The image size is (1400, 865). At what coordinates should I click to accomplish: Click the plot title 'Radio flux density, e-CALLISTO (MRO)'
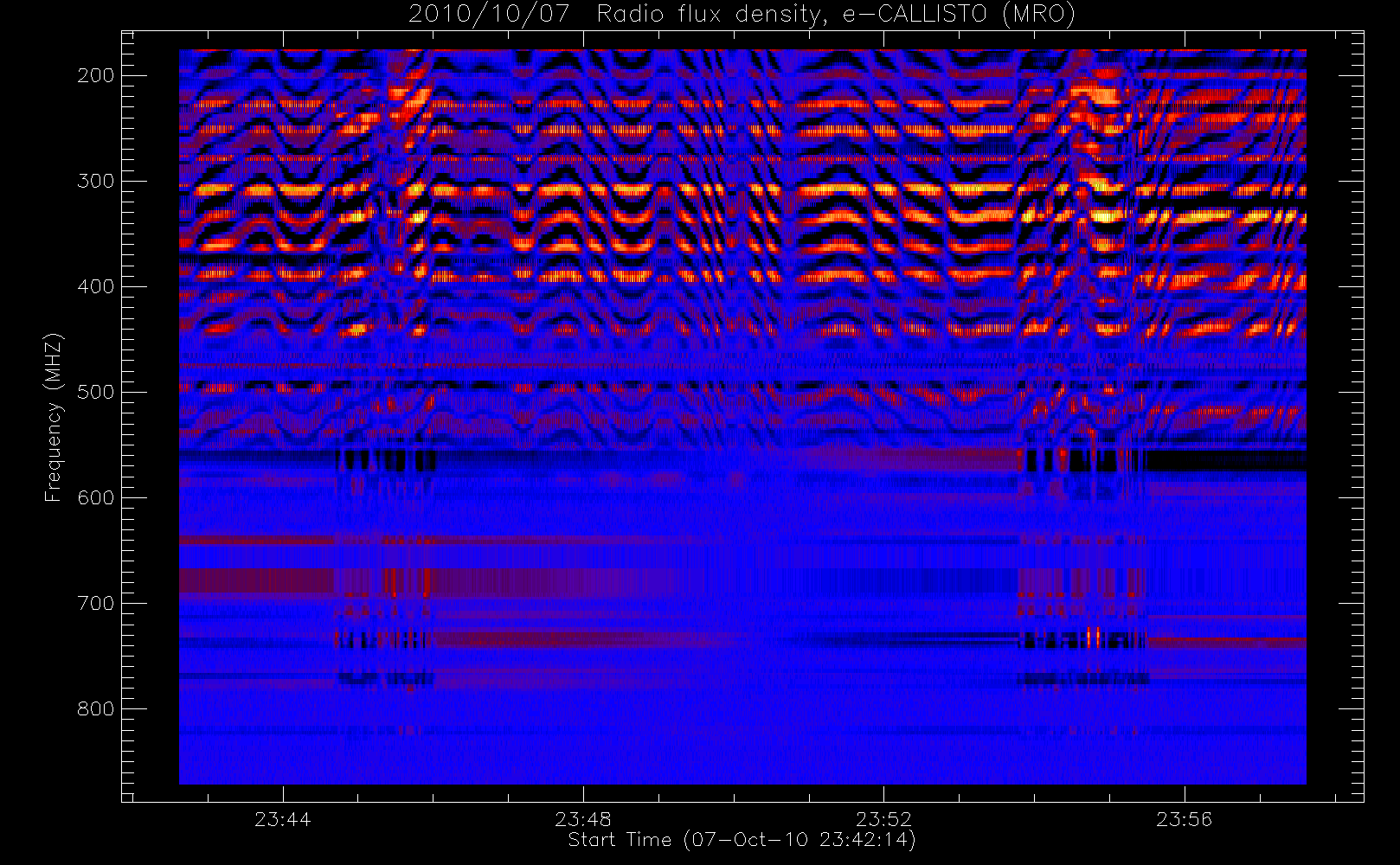pyautogui.click(x=836, y=15)
